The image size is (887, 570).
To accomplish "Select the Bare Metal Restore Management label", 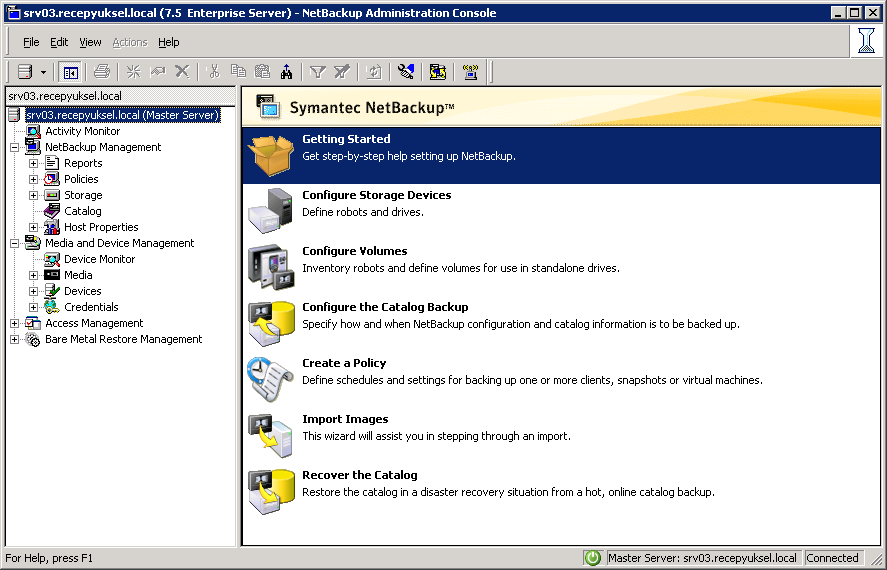I will tap(123, 339).
